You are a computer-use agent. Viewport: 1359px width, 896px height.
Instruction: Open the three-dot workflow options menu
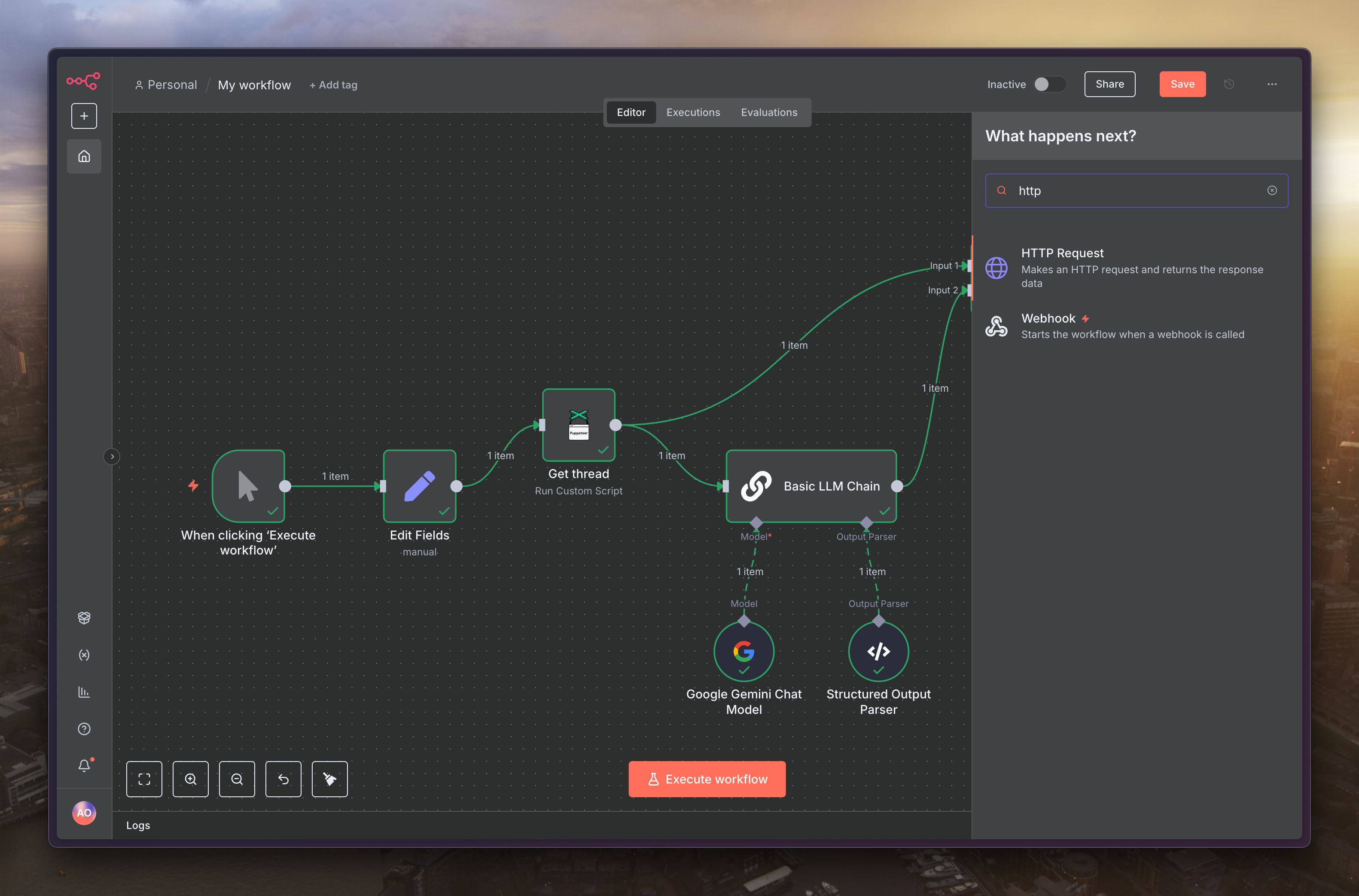(1272, 85)
